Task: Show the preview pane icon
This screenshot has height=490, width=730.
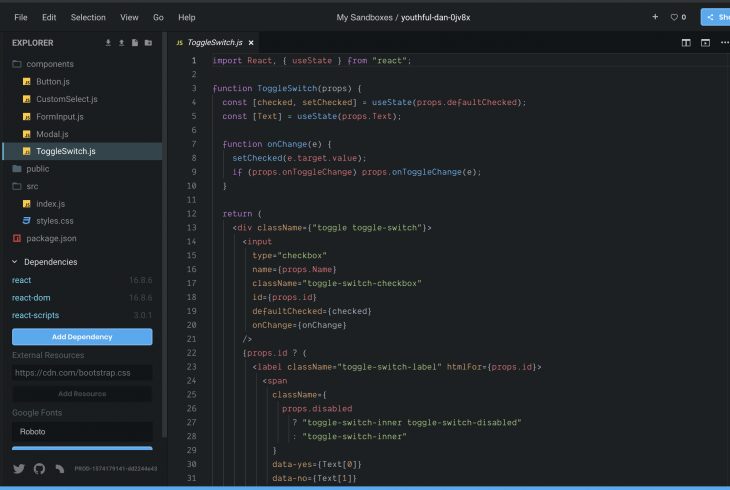Action: tap(706, 43)
